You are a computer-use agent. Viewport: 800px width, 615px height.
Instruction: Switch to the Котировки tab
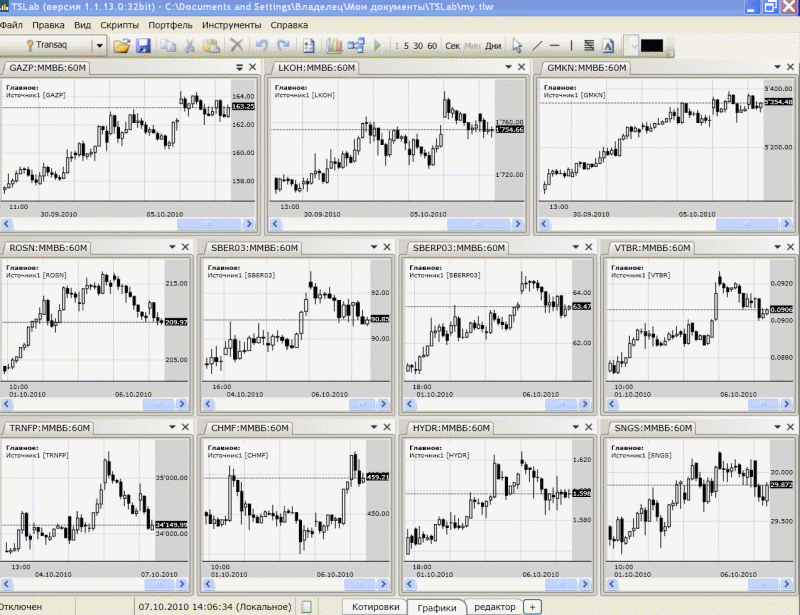click(x=376, y=607)
